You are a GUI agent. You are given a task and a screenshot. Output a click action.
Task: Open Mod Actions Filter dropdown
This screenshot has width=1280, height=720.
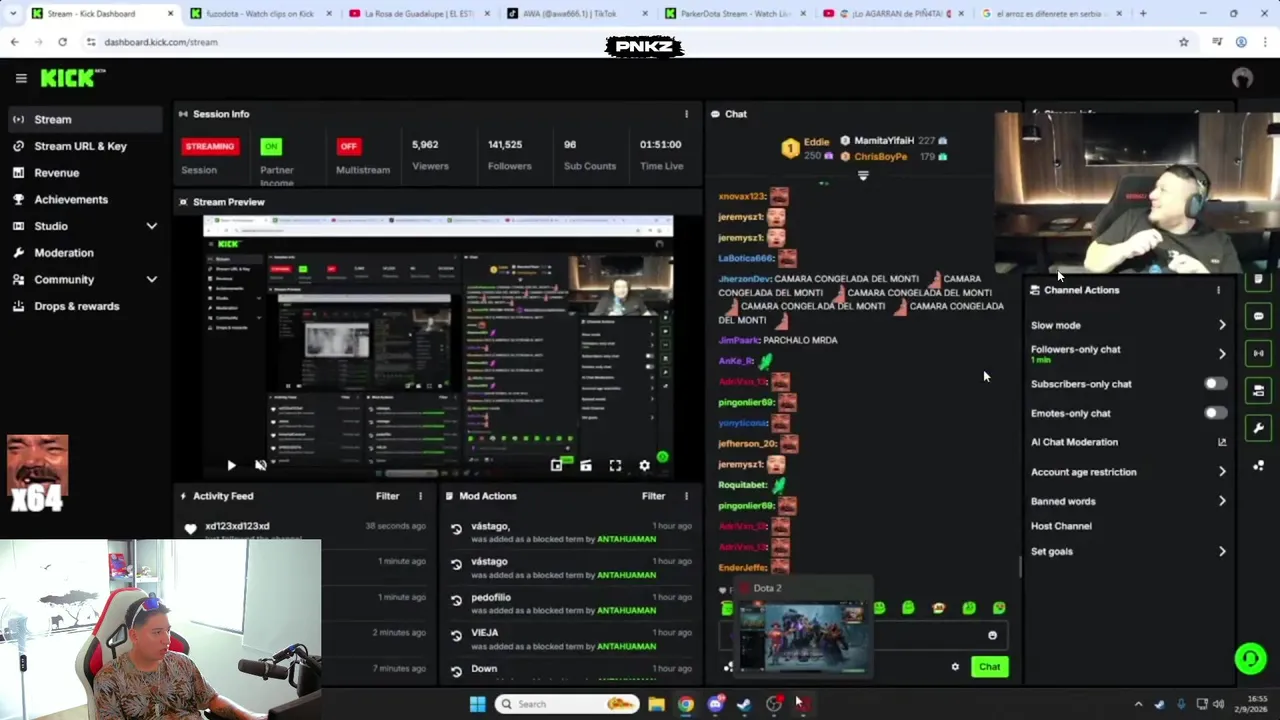tap(653, 496)
